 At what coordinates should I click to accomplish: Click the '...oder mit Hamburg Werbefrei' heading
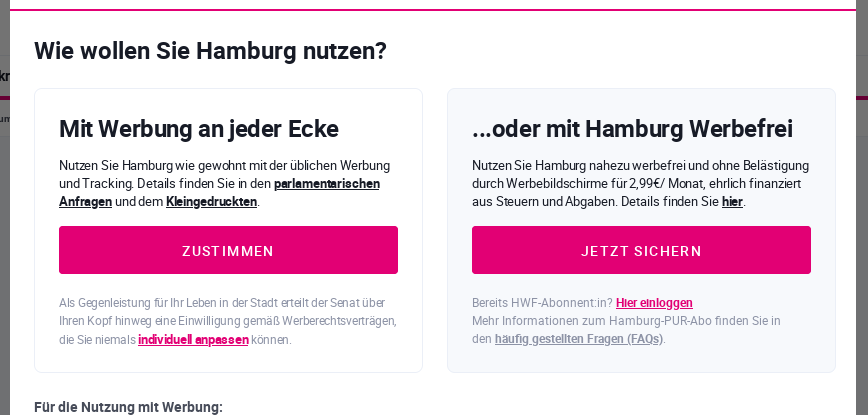coord(632,129)
